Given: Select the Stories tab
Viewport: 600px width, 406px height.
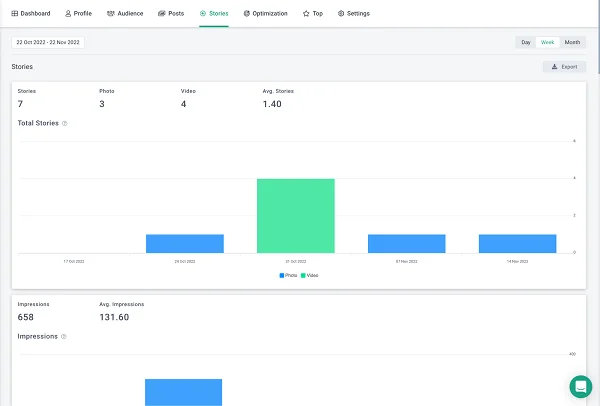Looking at the screenshot, I should (x=214, y=14).
